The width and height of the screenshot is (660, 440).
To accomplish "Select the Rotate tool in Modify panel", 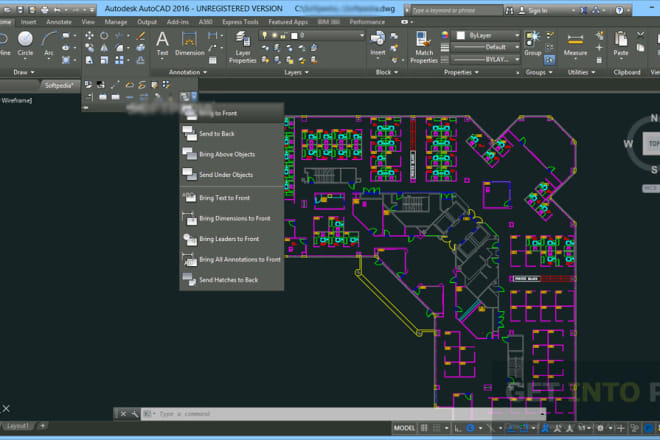I will point(104,36).
